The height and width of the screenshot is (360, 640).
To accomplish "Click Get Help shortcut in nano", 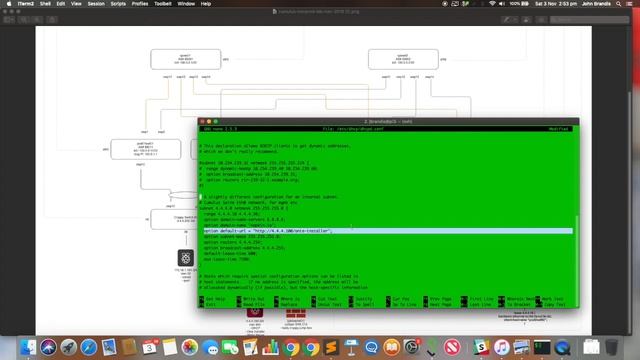I will tap(212, 299).
